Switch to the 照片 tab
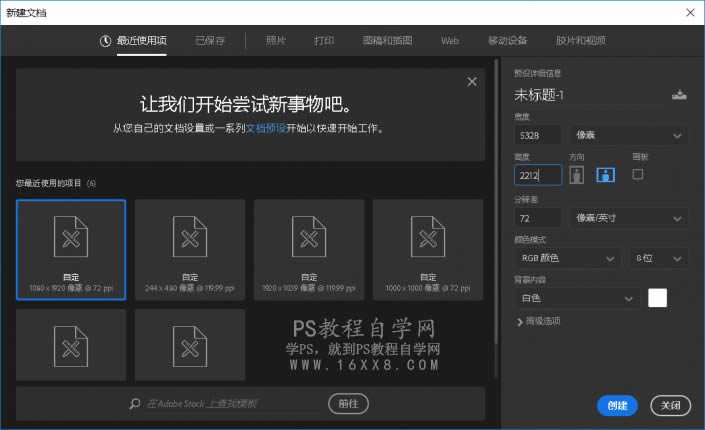 [x=276, y=41]
